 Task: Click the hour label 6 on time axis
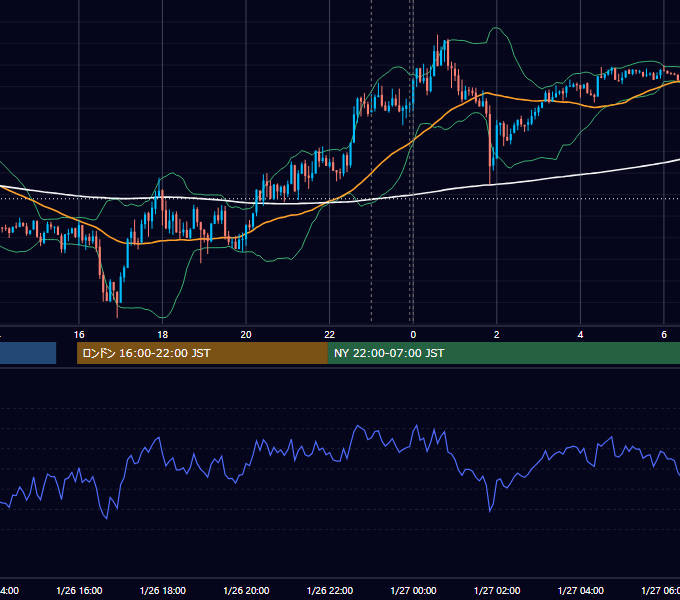[664, 335]
